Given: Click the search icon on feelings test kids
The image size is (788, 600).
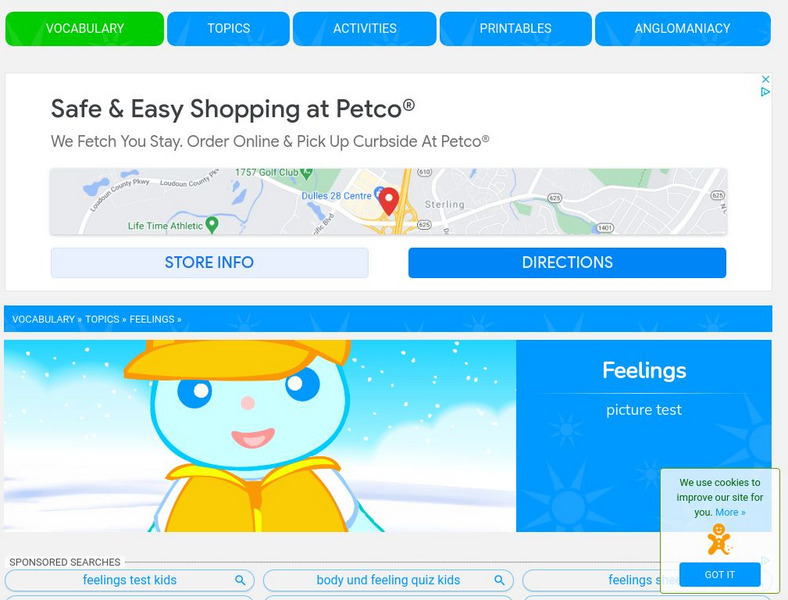Looking at the screenshot, I should click(240, 580).
